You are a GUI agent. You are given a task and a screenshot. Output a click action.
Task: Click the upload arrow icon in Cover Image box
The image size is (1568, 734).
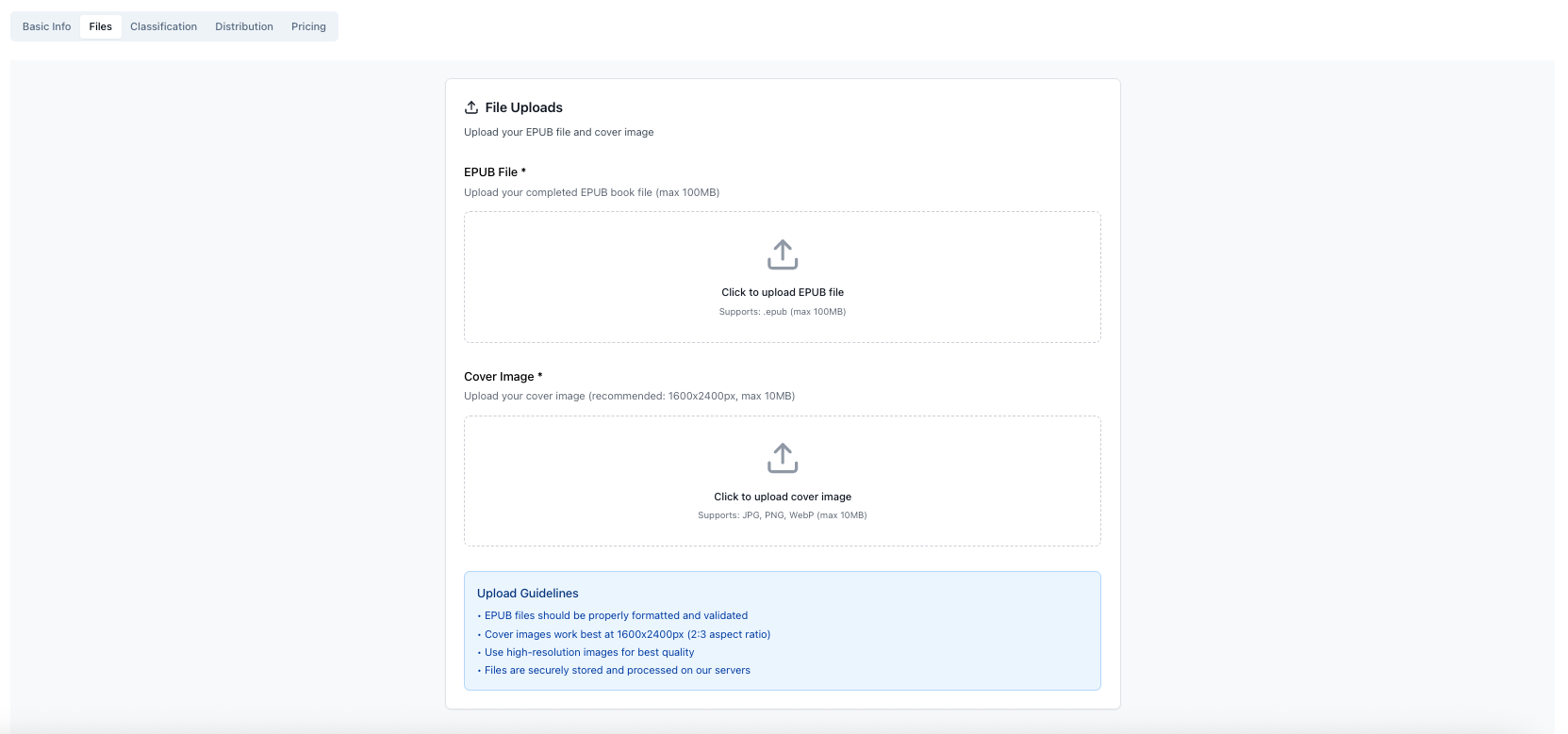point(782,458)
